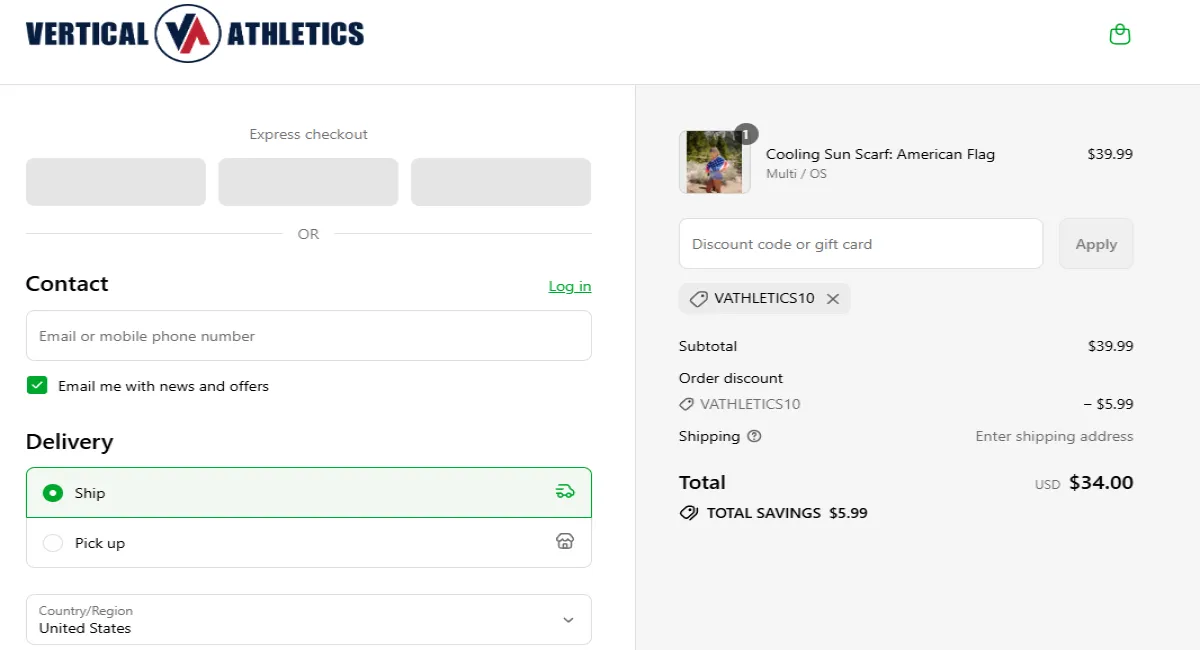Click the tag icon in Order discount row
The image size is (1200, 650).
[687, 404]
